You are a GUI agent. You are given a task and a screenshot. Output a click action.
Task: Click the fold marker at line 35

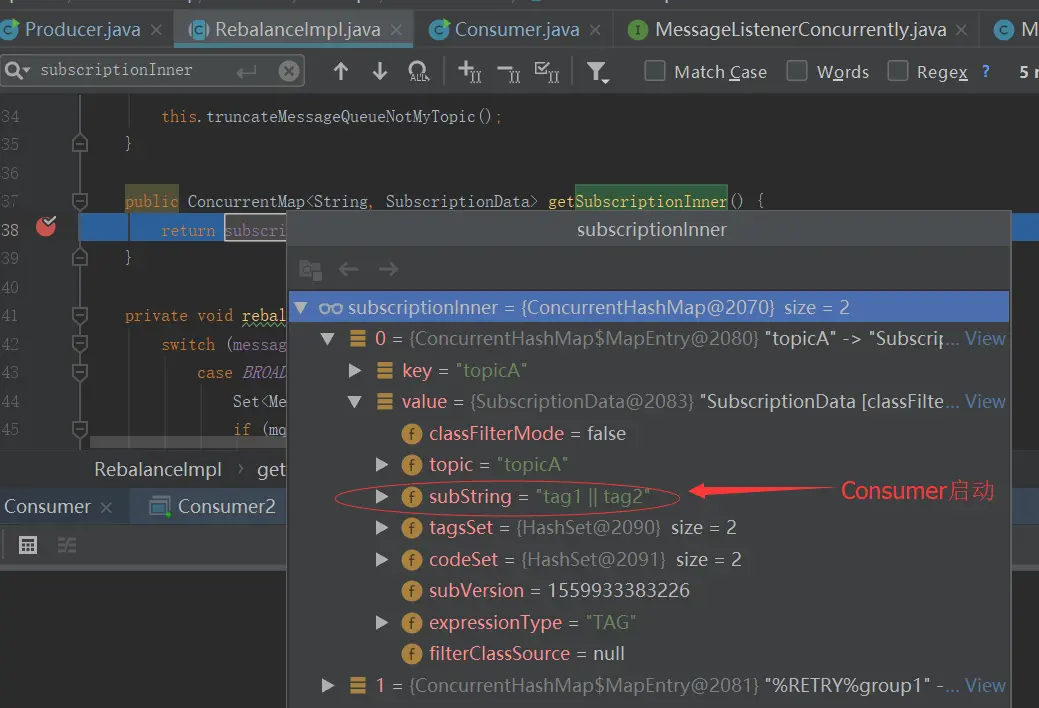[x=80, y=143]
